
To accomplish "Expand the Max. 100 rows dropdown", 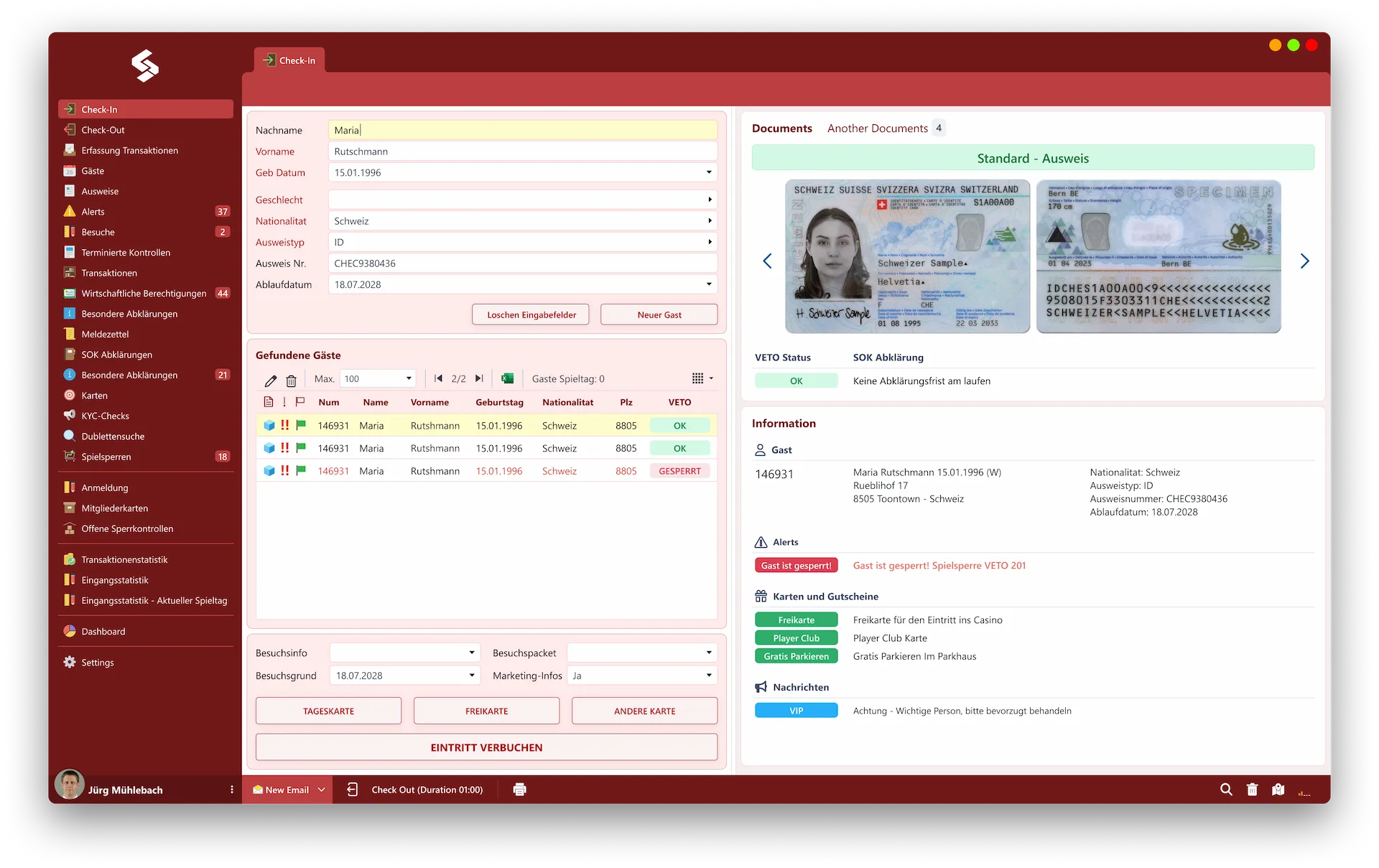I will pos(409,378).
